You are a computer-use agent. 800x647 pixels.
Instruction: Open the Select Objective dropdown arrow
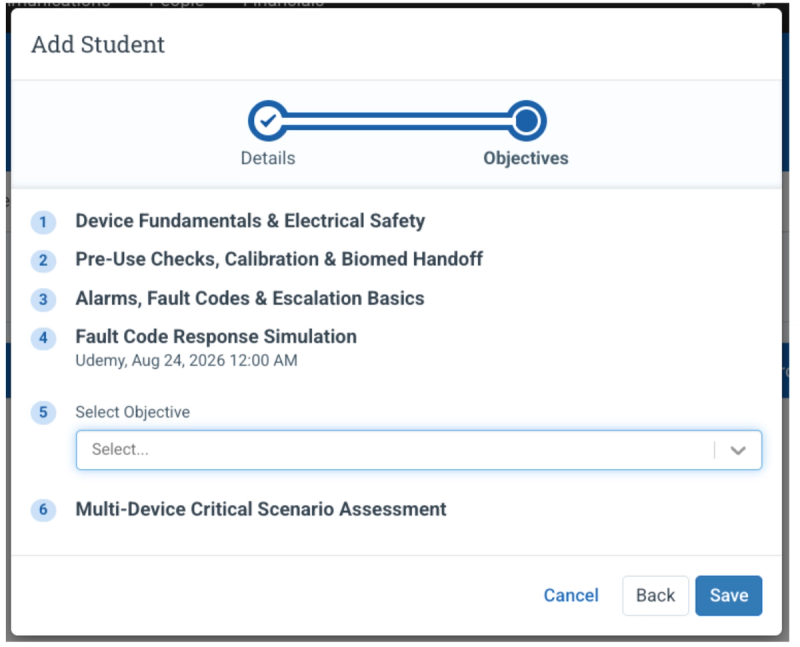738,450
